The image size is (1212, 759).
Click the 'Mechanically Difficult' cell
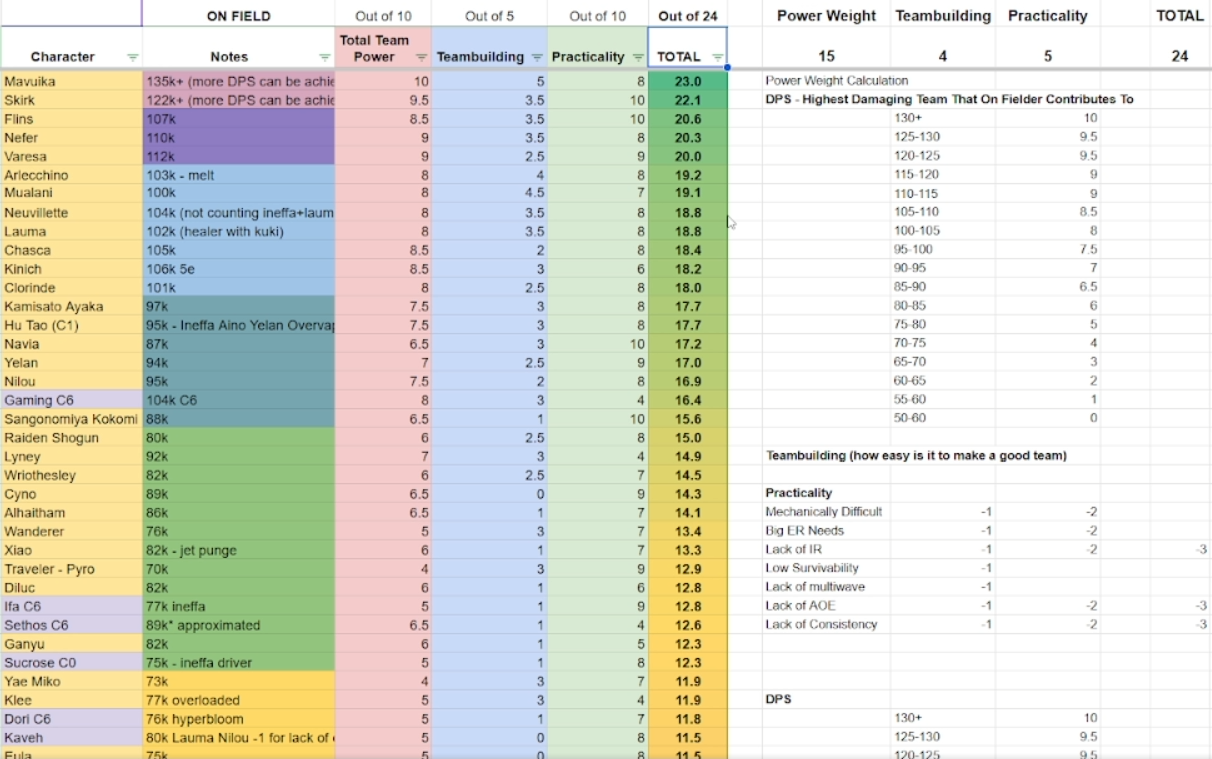pyautogui.click(x=826, y=512)
